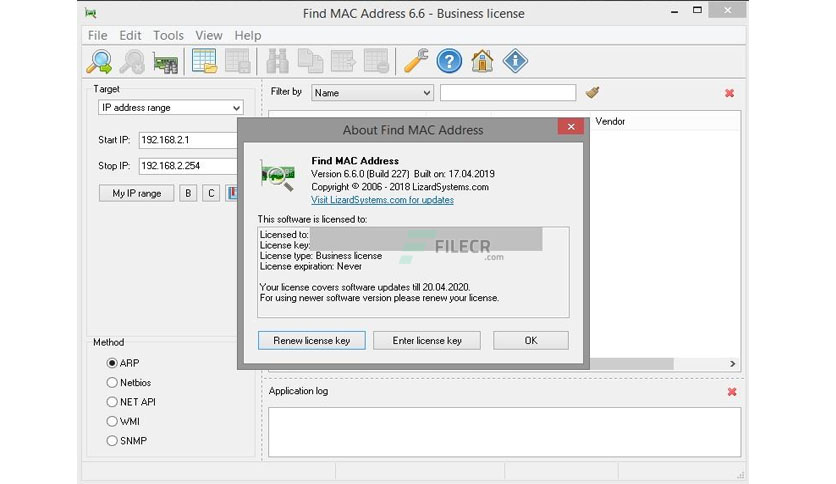Viewport: 836px width, 484px height.
Task: Click 'License expiration: Never' text
Action: click(x=311, y=266)
